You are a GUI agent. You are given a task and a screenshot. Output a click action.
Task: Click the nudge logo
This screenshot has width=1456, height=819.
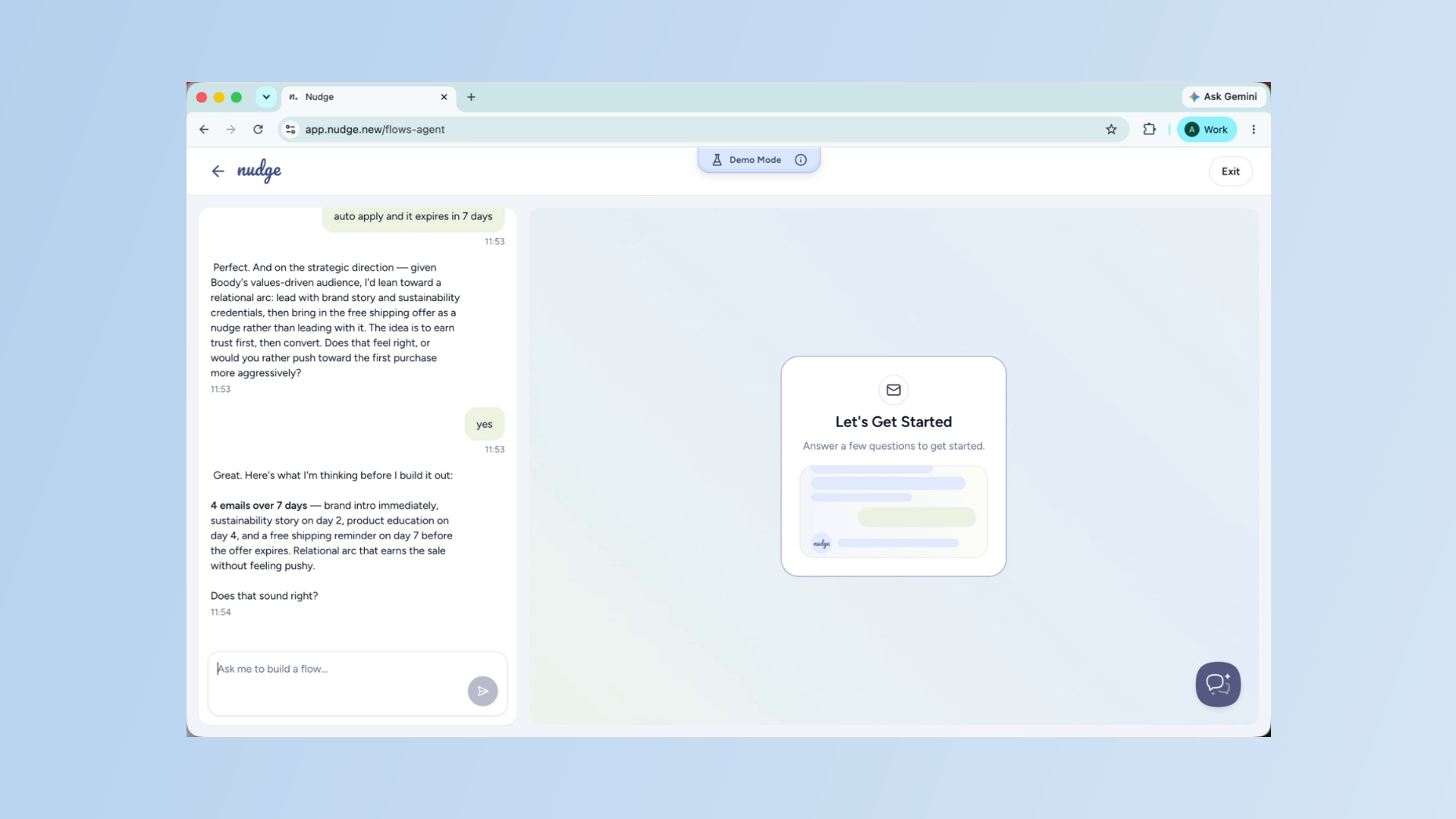tap(259, 171)
